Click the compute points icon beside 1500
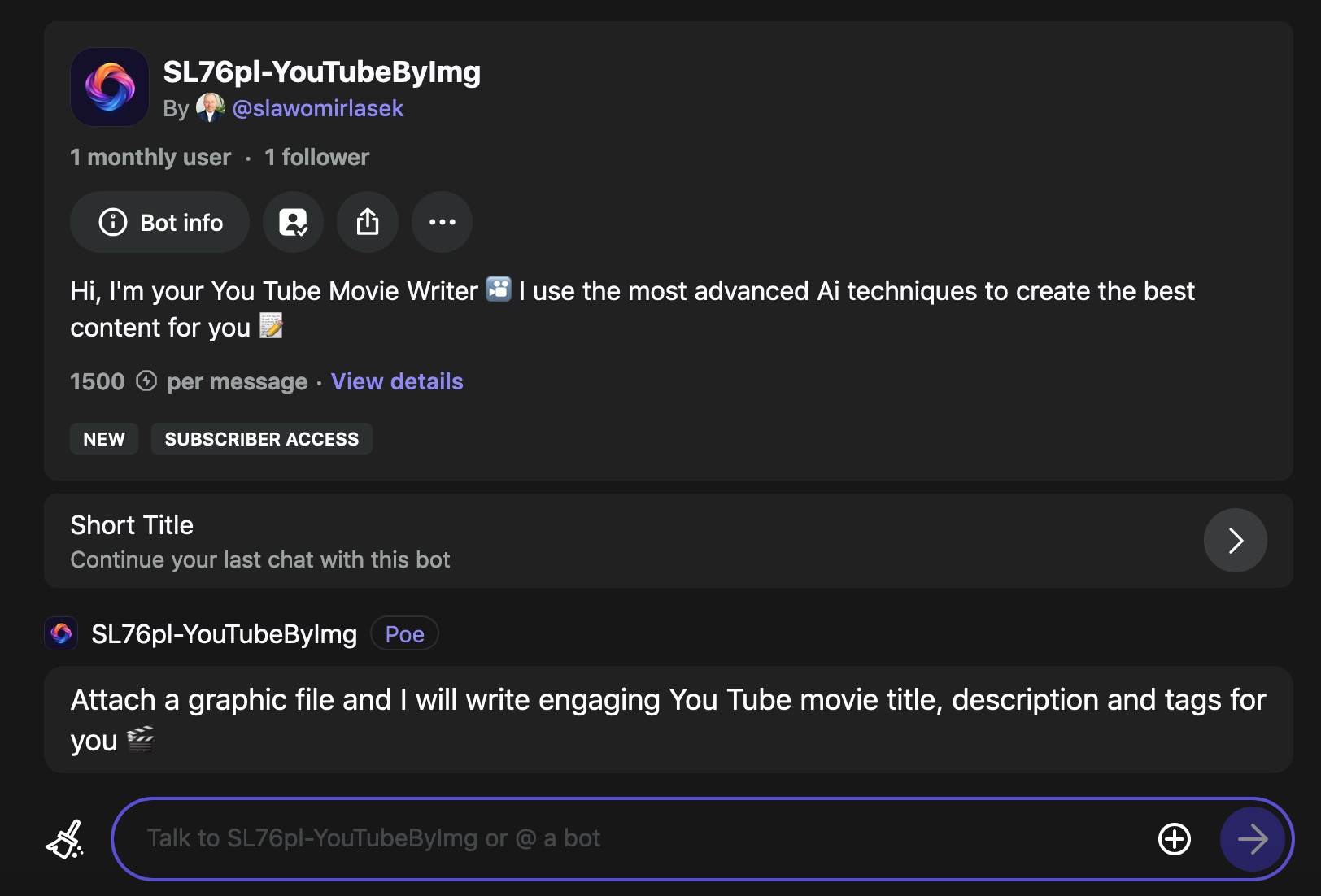This screenshot has width=1321, height=896. 146,381
